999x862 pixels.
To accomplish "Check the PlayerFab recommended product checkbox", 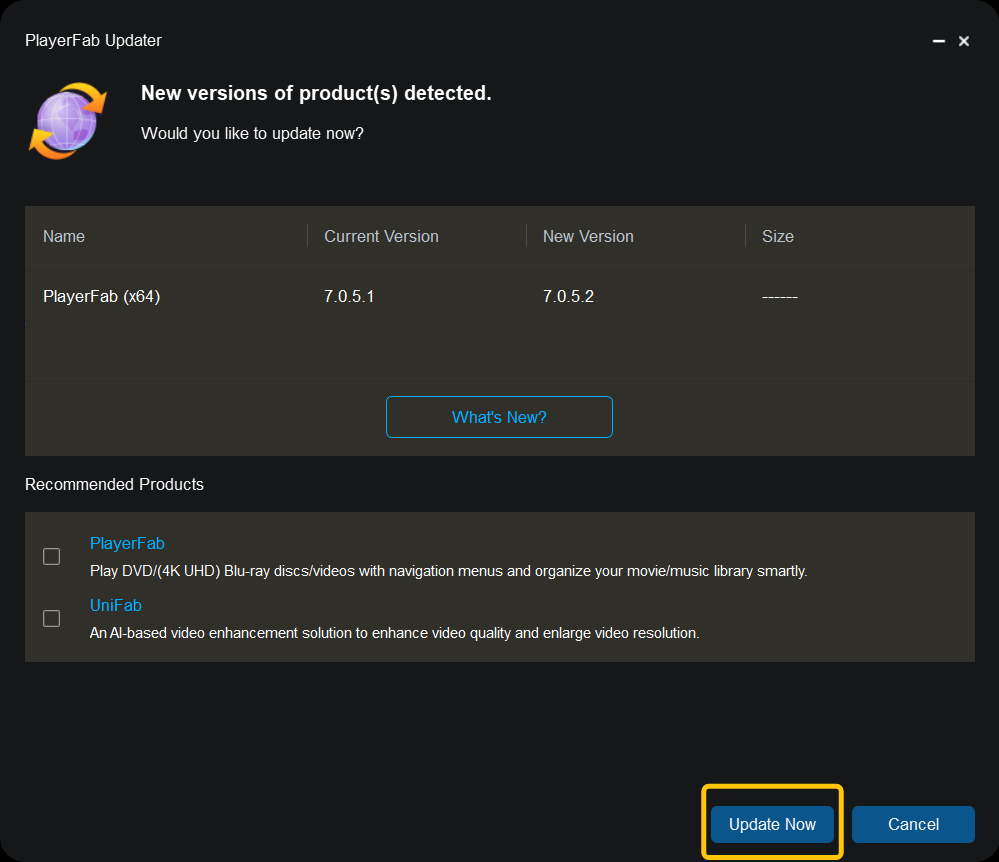I will tap(52, 556).
